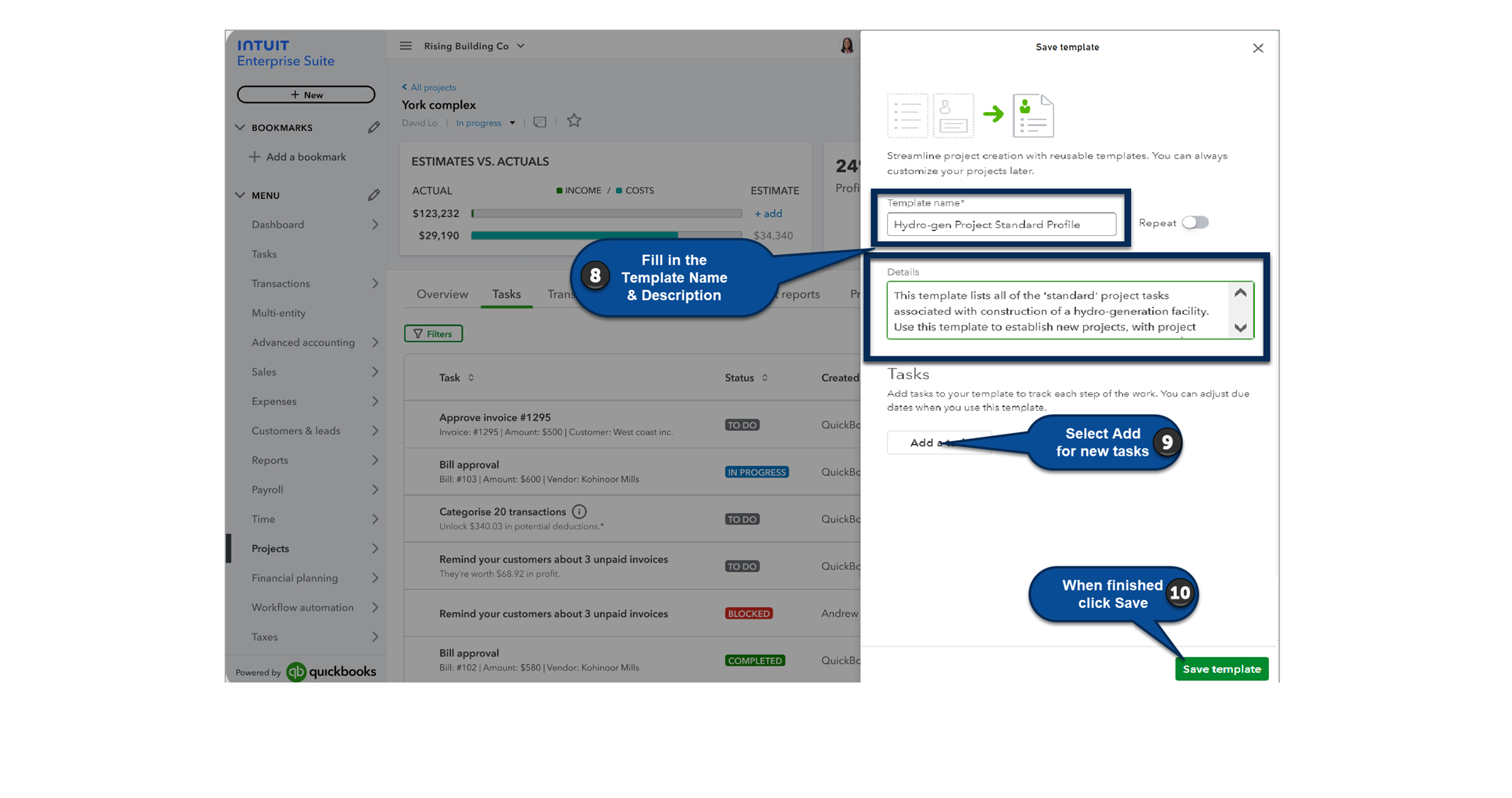Open Dashboard from the sidebar menu
The image size is (1512, 798).
point(277,224)
